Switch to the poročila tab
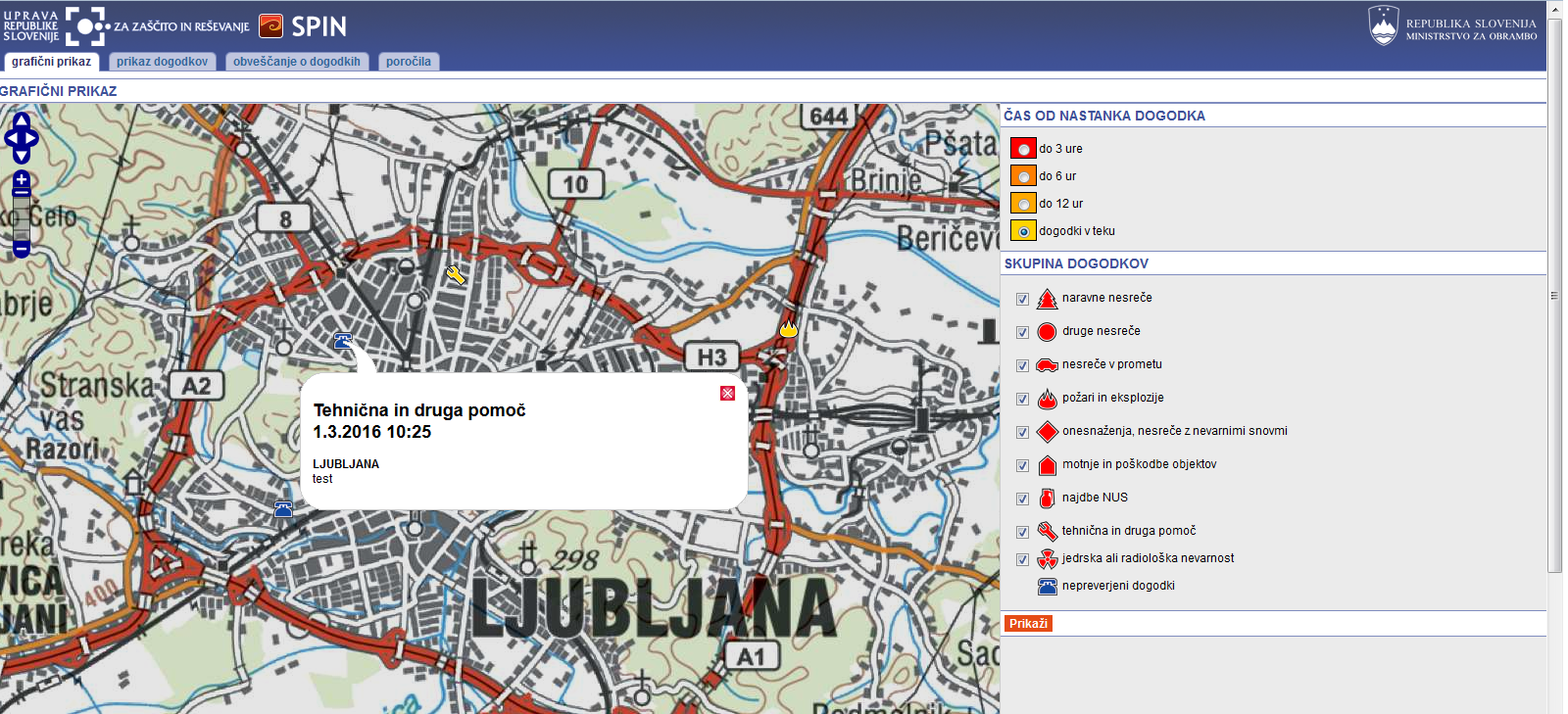This screenshot has height=714, width=1568. 409,62
